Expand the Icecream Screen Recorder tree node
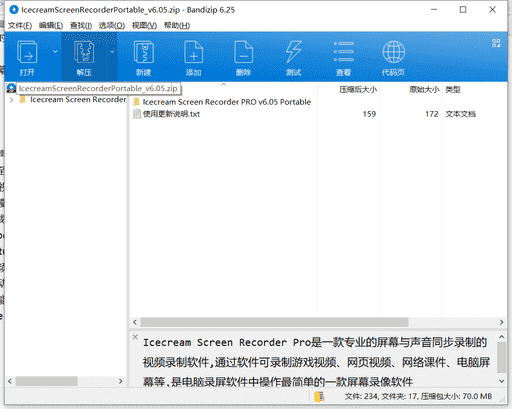The width and height of the screenshot is (512, 409). pyautogui.click(x=11, y=100)
